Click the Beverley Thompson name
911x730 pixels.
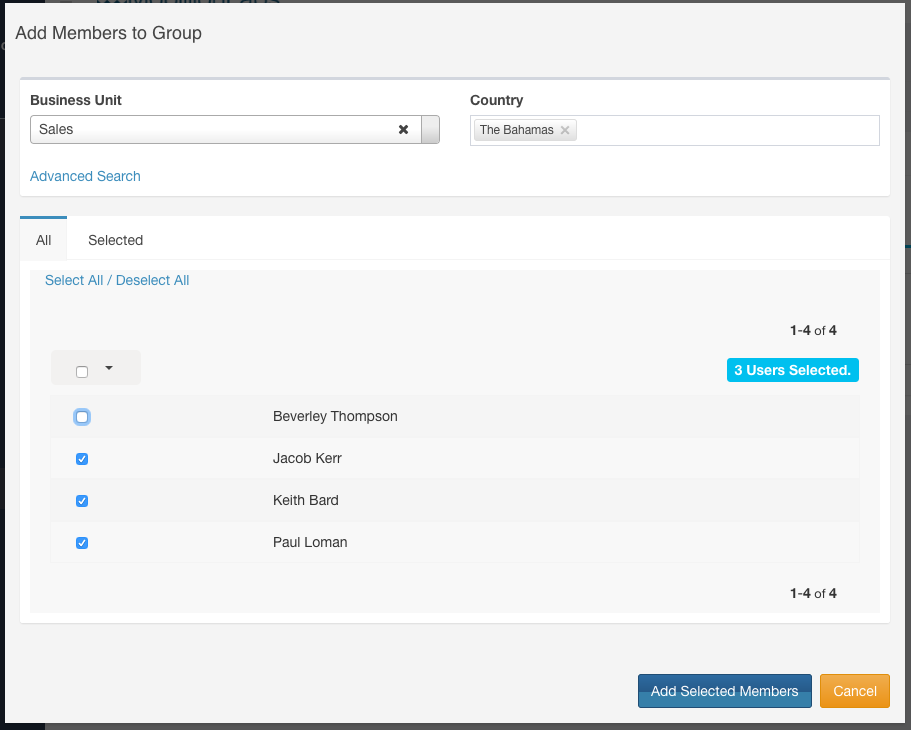coord(335,416)
